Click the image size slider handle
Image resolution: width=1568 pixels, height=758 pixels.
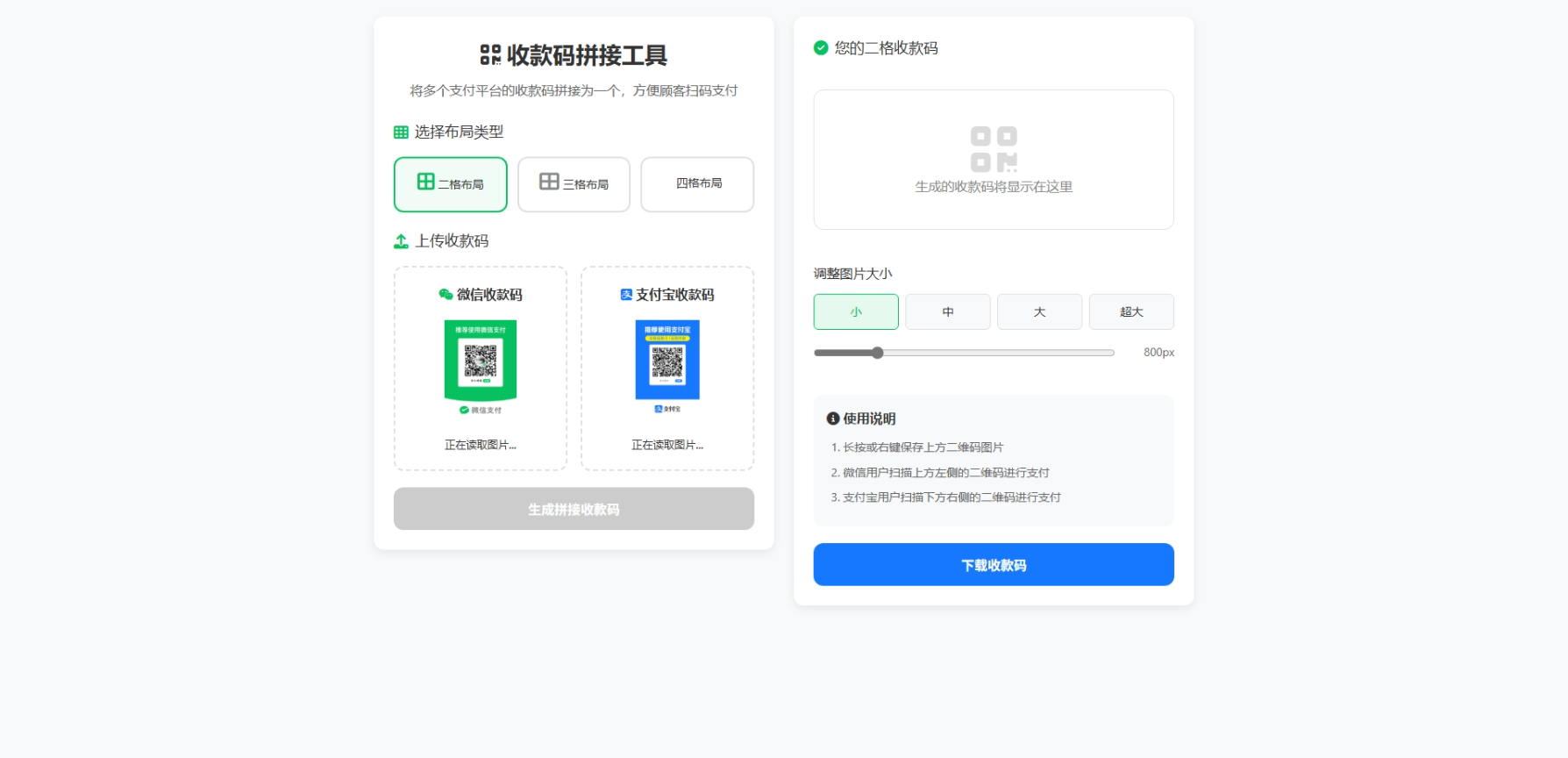[x=877, y=353]
